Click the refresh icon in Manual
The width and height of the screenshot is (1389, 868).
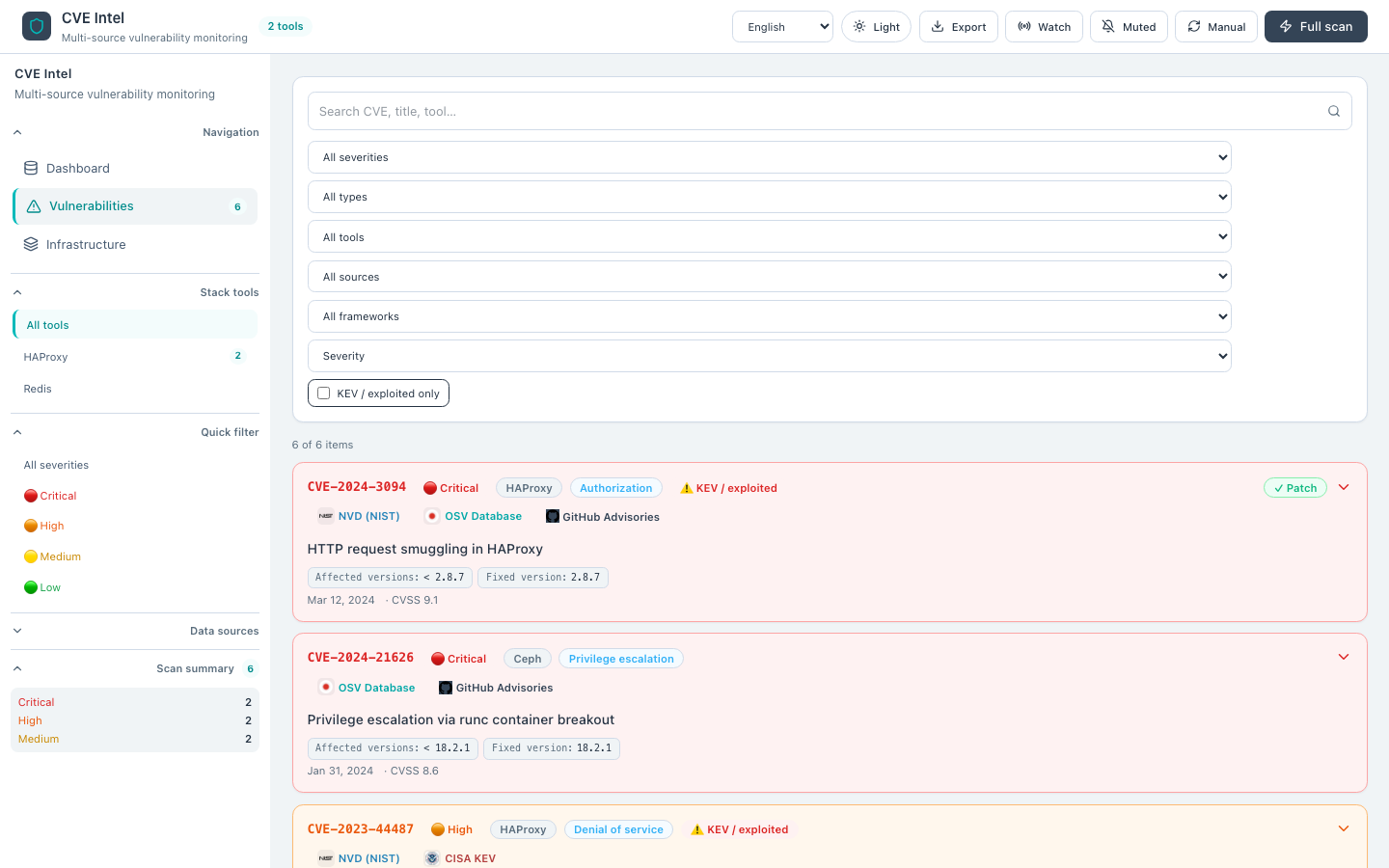tap(1194, 26)
